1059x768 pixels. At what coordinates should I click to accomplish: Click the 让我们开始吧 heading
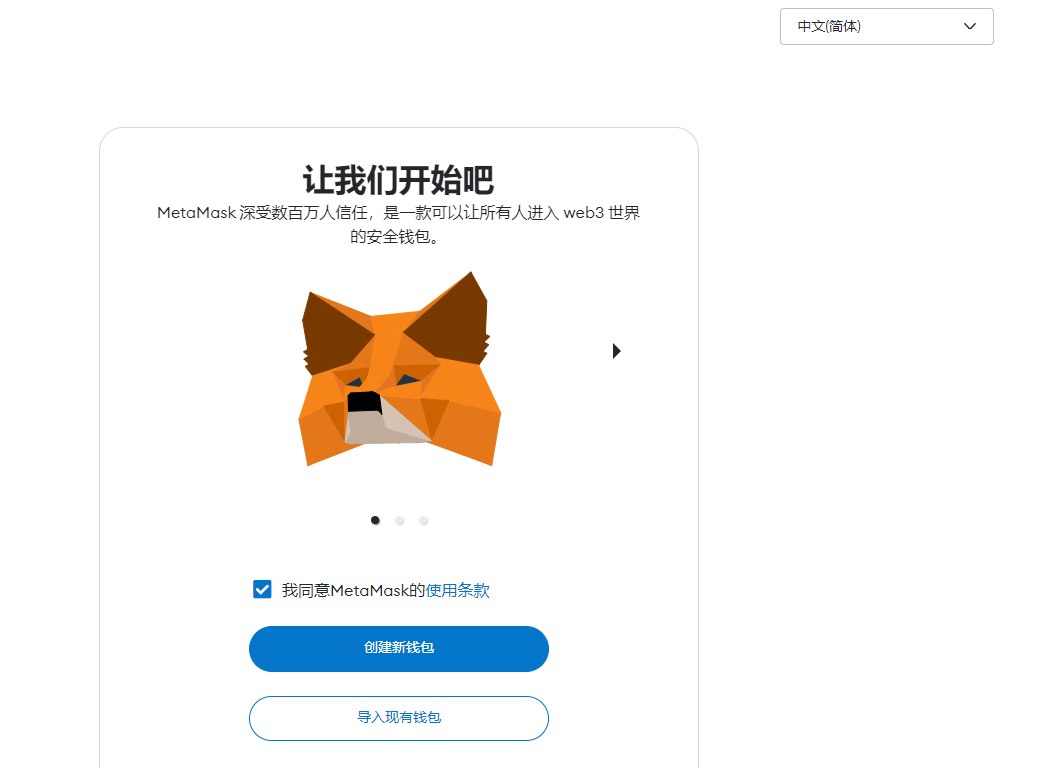398,180
